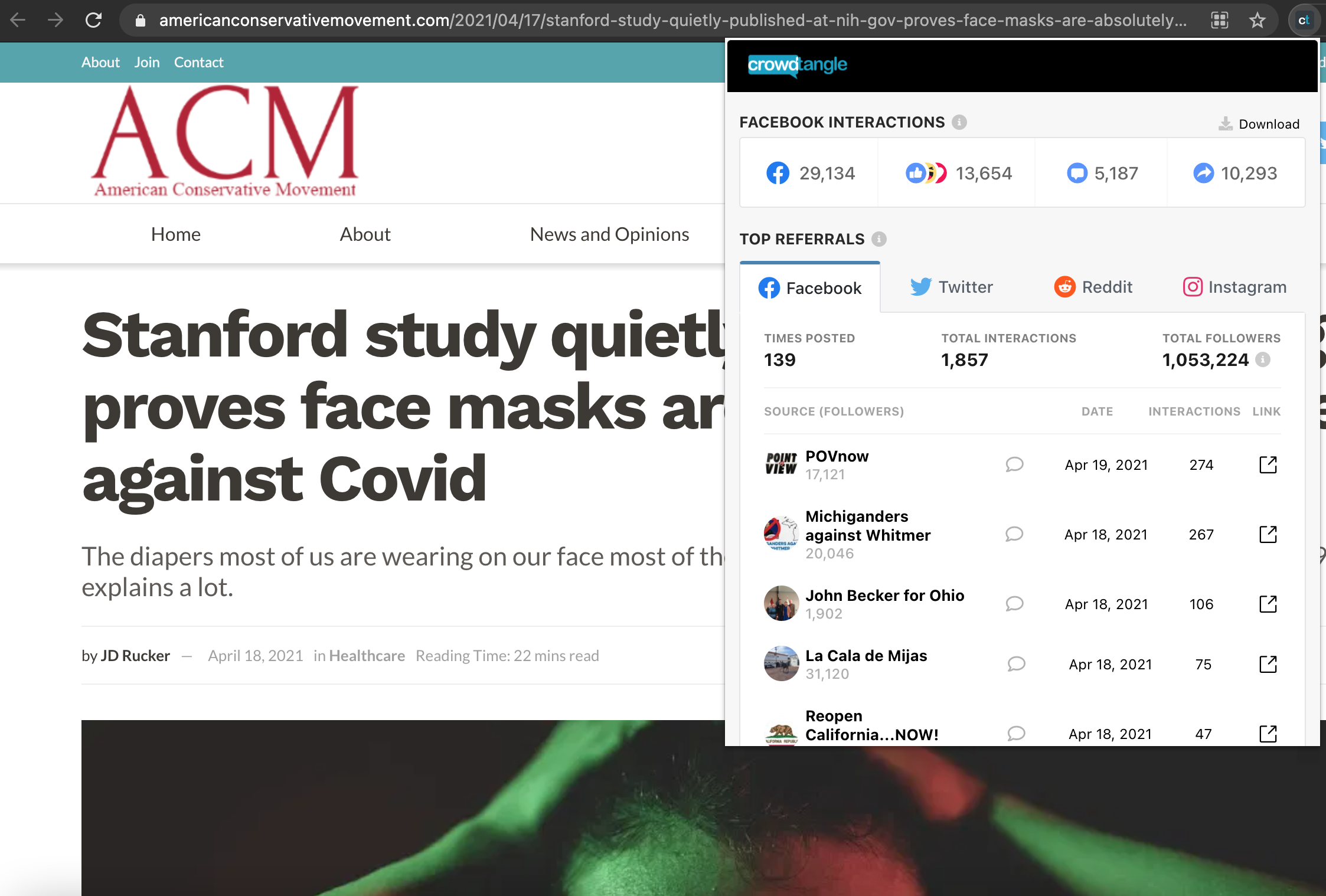Open the Home menu item

coord(176,234)
